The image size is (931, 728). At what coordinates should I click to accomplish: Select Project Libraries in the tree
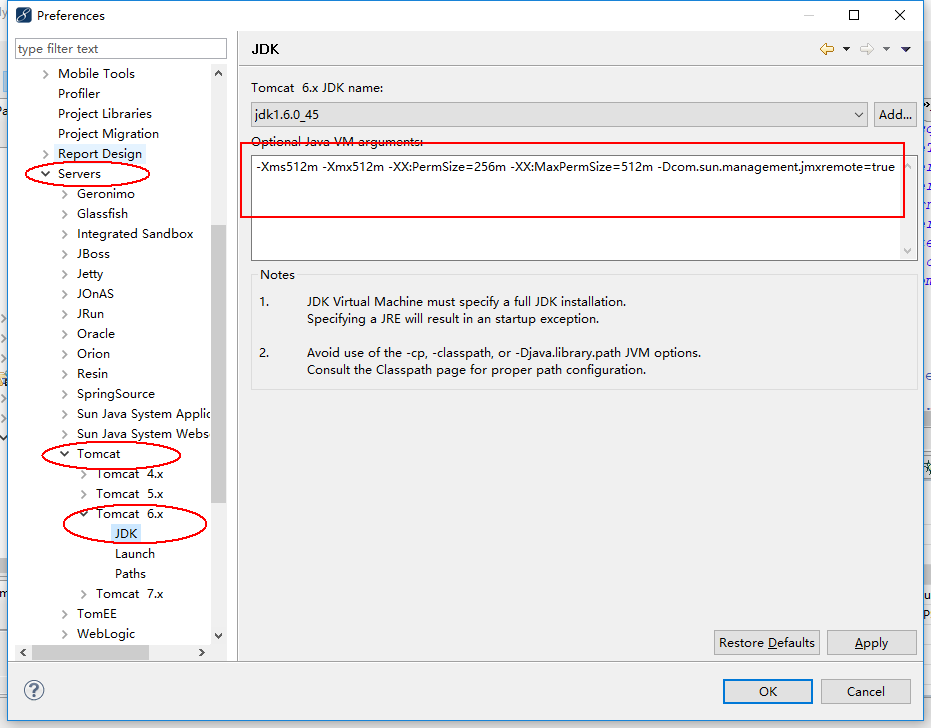coord(104,113)
